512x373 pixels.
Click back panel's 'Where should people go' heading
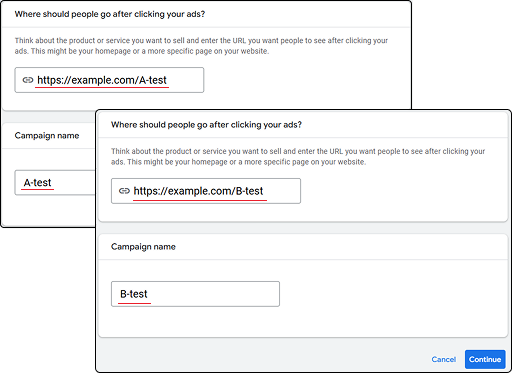pos(110,14)
